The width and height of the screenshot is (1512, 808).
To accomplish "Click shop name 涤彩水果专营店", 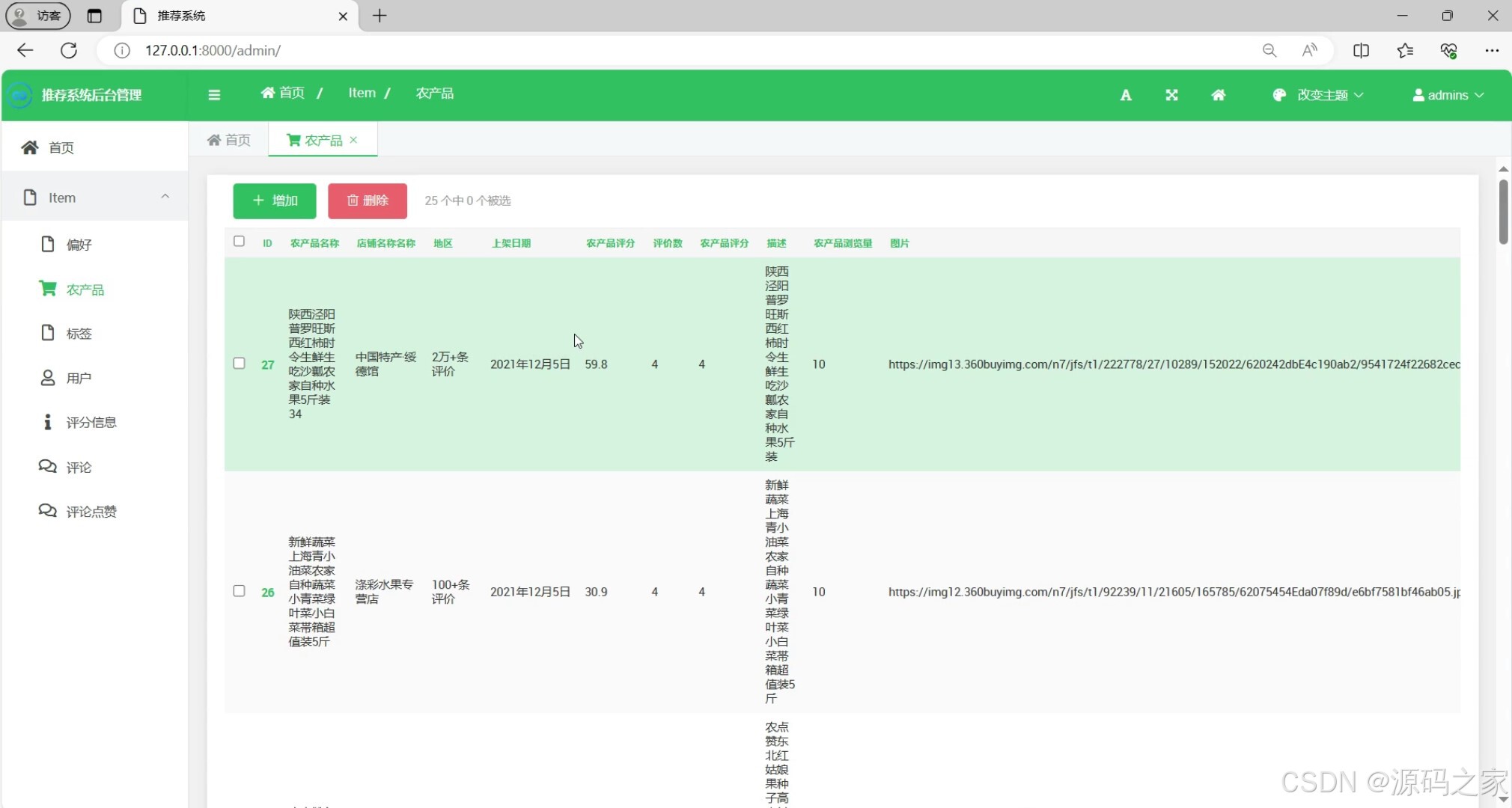I will [384, 592].
